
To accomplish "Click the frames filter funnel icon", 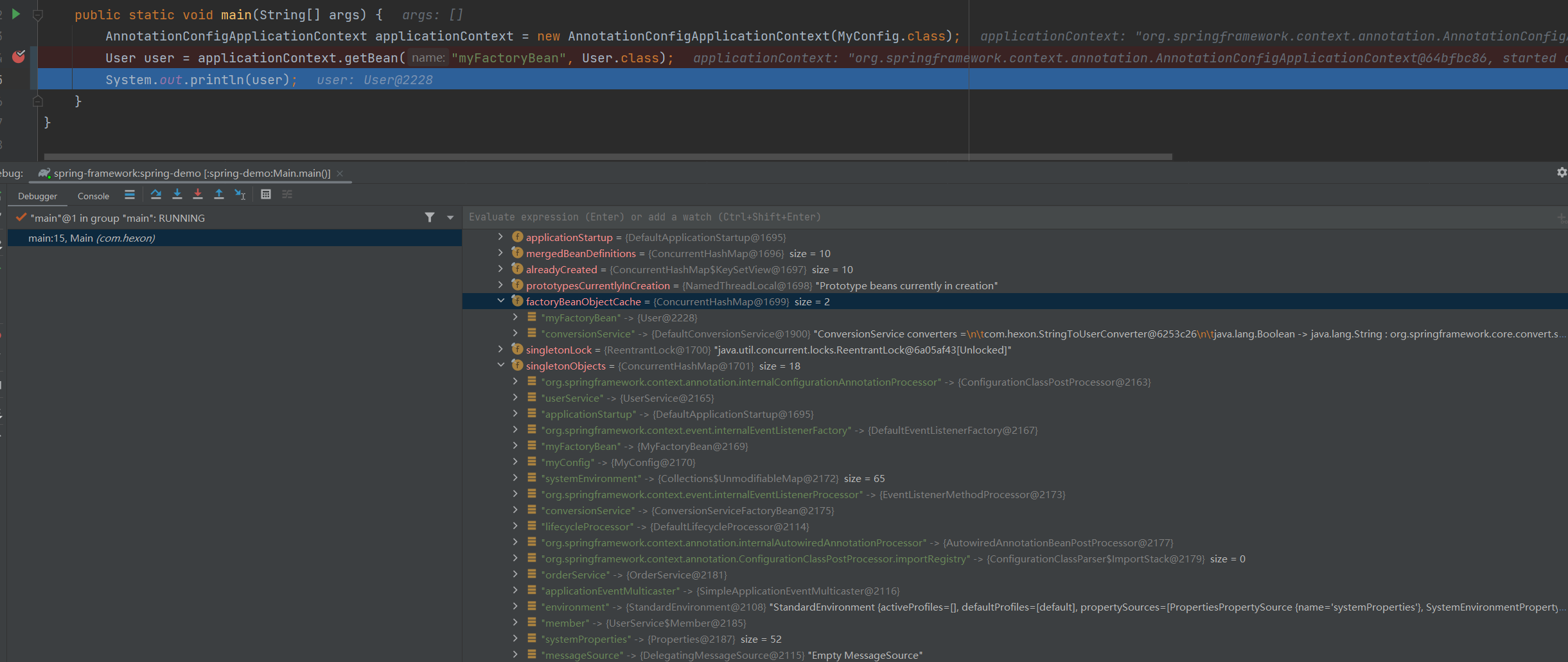I will point(430,218).
